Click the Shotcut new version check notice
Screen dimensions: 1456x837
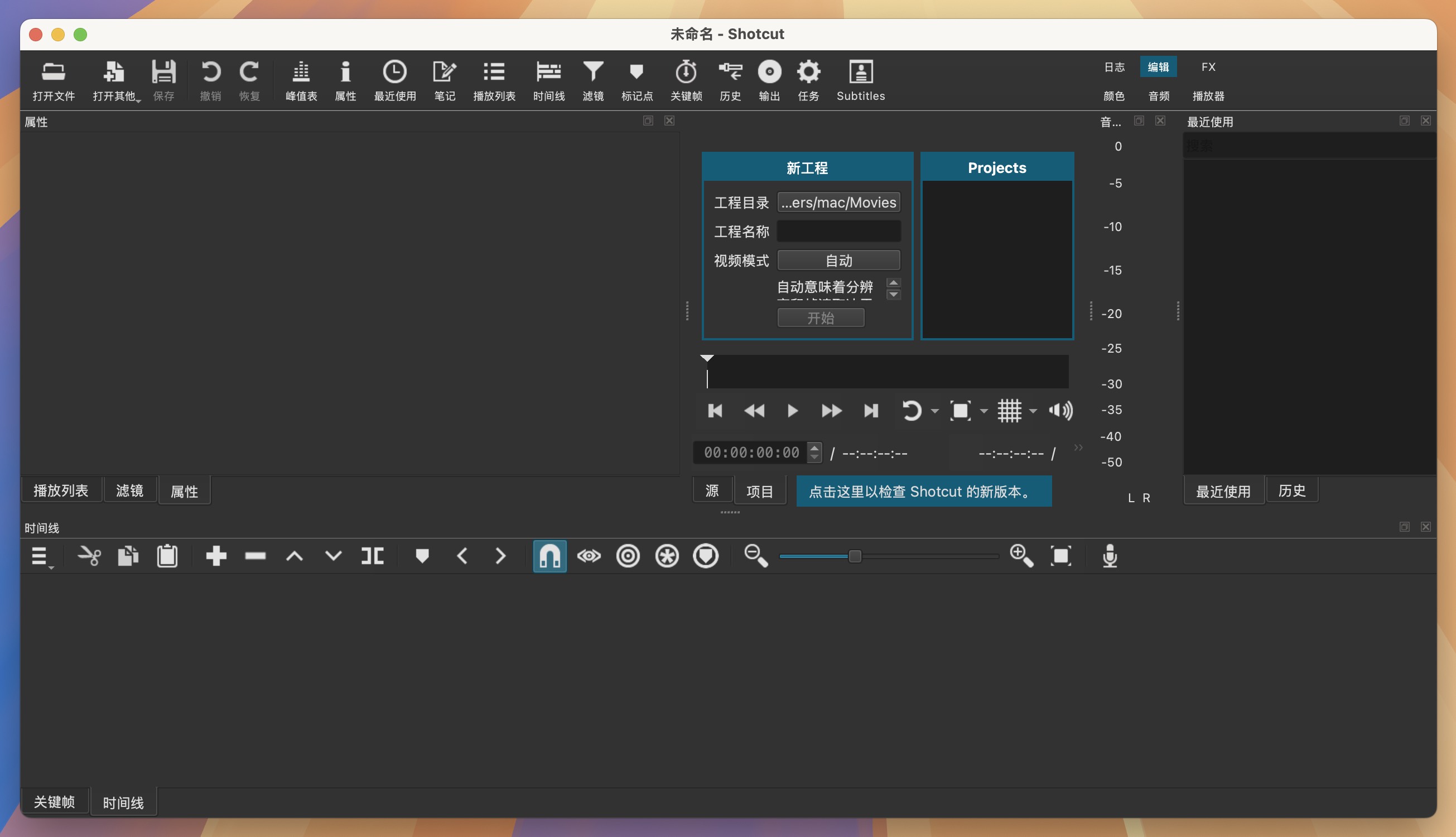[924, 491]
